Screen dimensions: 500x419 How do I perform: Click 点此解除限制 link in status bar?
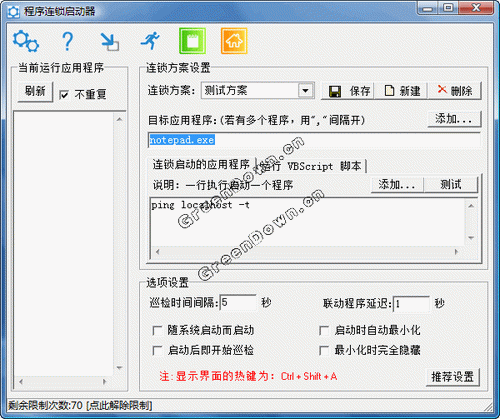point(119,406)
